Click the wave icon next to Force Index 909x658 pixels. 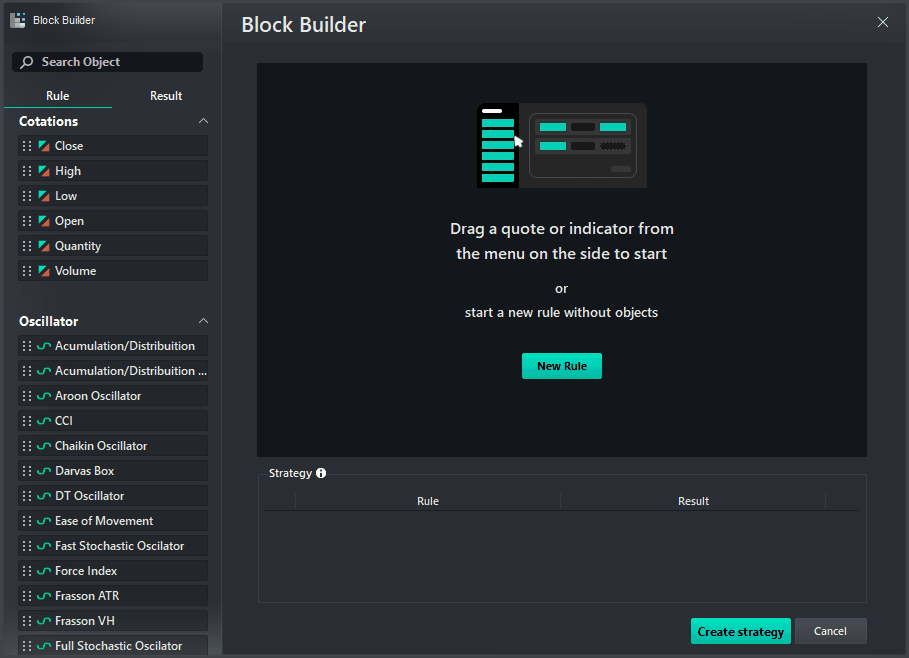tap(44, 571)
